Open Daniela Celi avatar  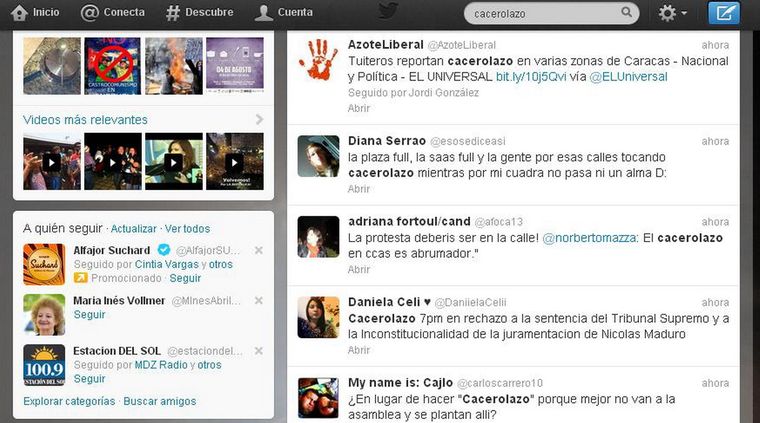click(318, 317)
